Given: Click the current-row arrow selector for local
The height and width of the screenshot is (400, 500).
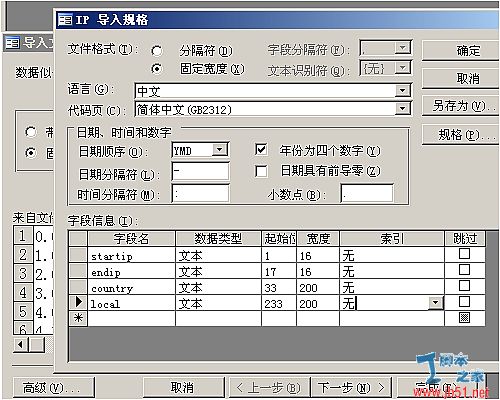Looking at the screenshot, I should point(78,303).
